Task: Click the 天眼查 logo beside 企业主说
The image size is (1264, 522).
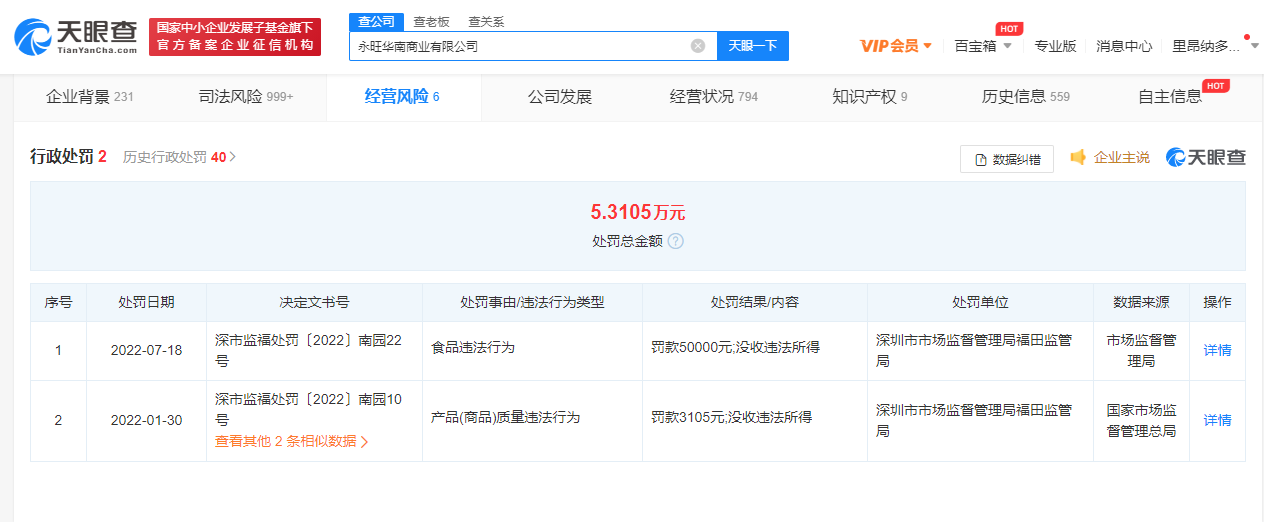Action: (1206, 157)
